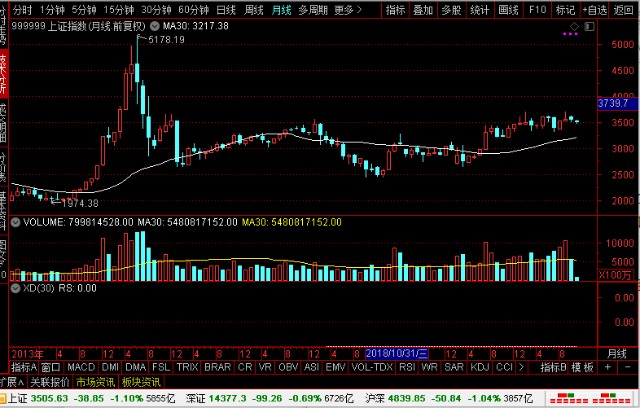Screen dimensions: 640x408
Task: Click the 返回 back button
Action: point(624,10)
